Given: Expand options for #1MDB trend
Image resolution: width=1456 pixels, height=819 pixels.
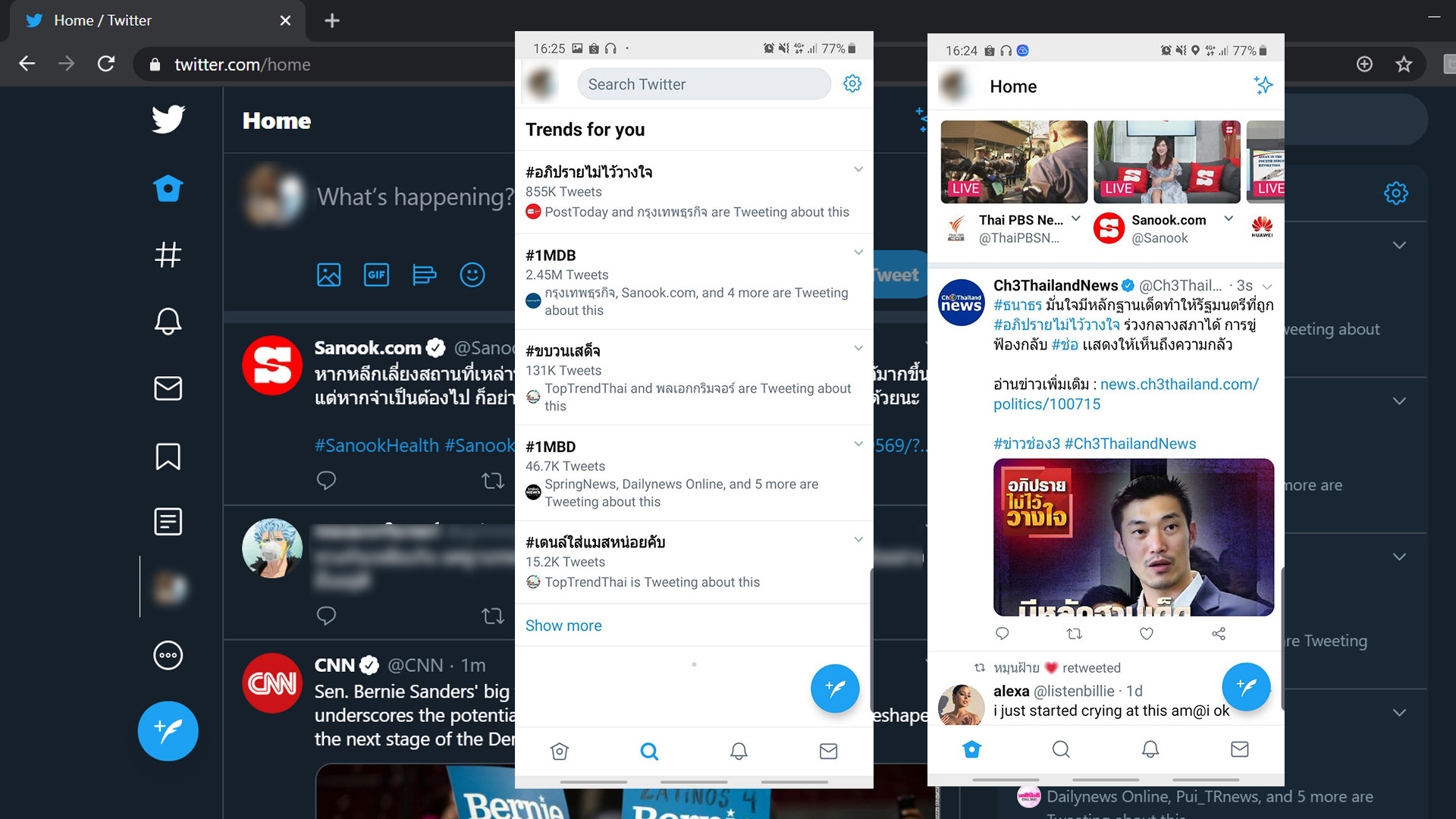Looking at the screenshot, I should tap(858, 253).
